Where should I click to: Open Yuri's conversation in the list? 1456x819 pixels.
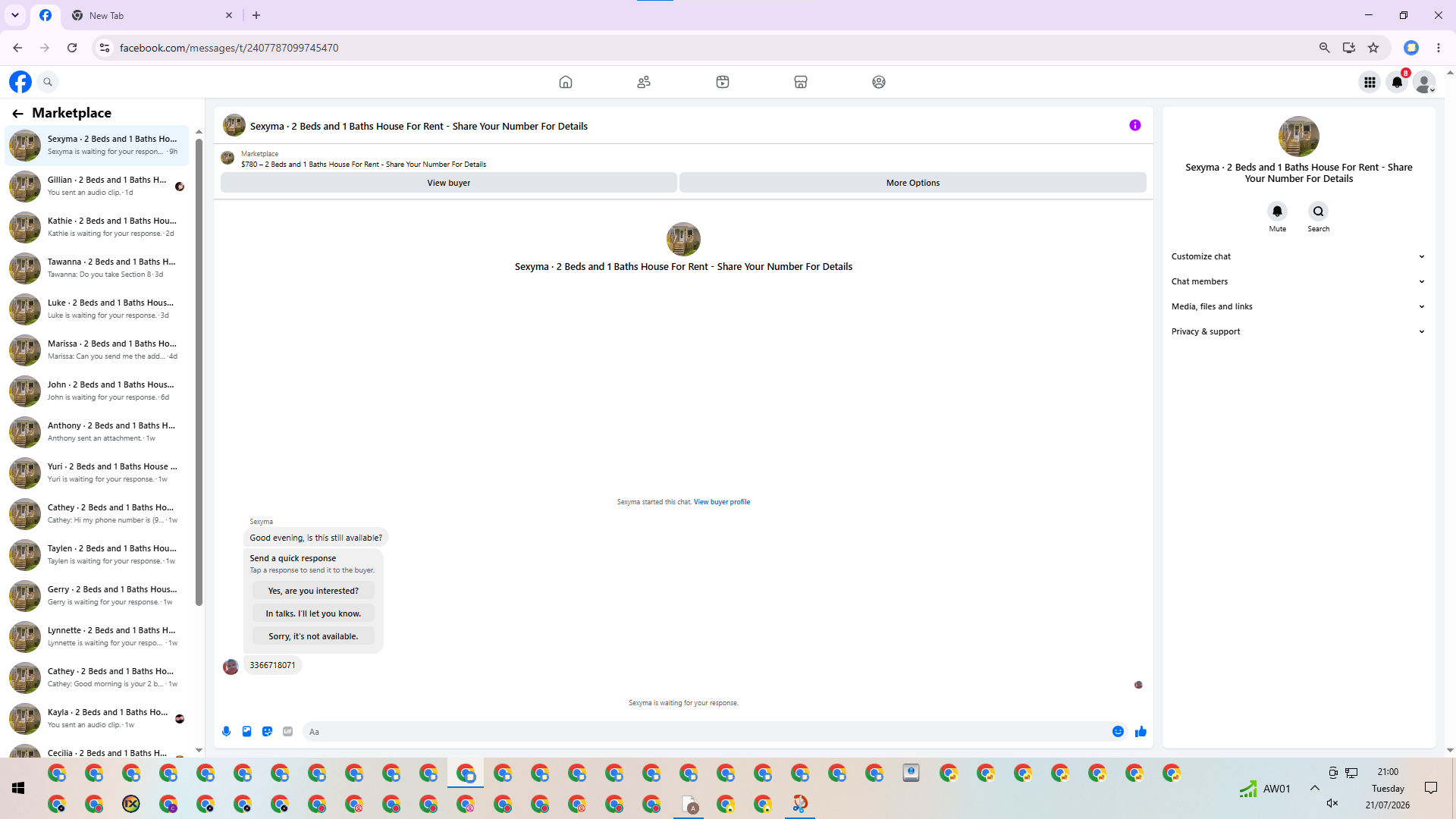[97, 473]
